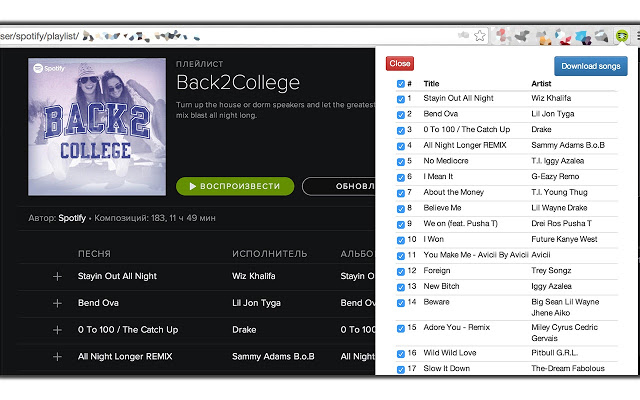Uncheck song 1 Stayin Out All Night
Viewport: 640px width, 400px height.
point(400,99)
